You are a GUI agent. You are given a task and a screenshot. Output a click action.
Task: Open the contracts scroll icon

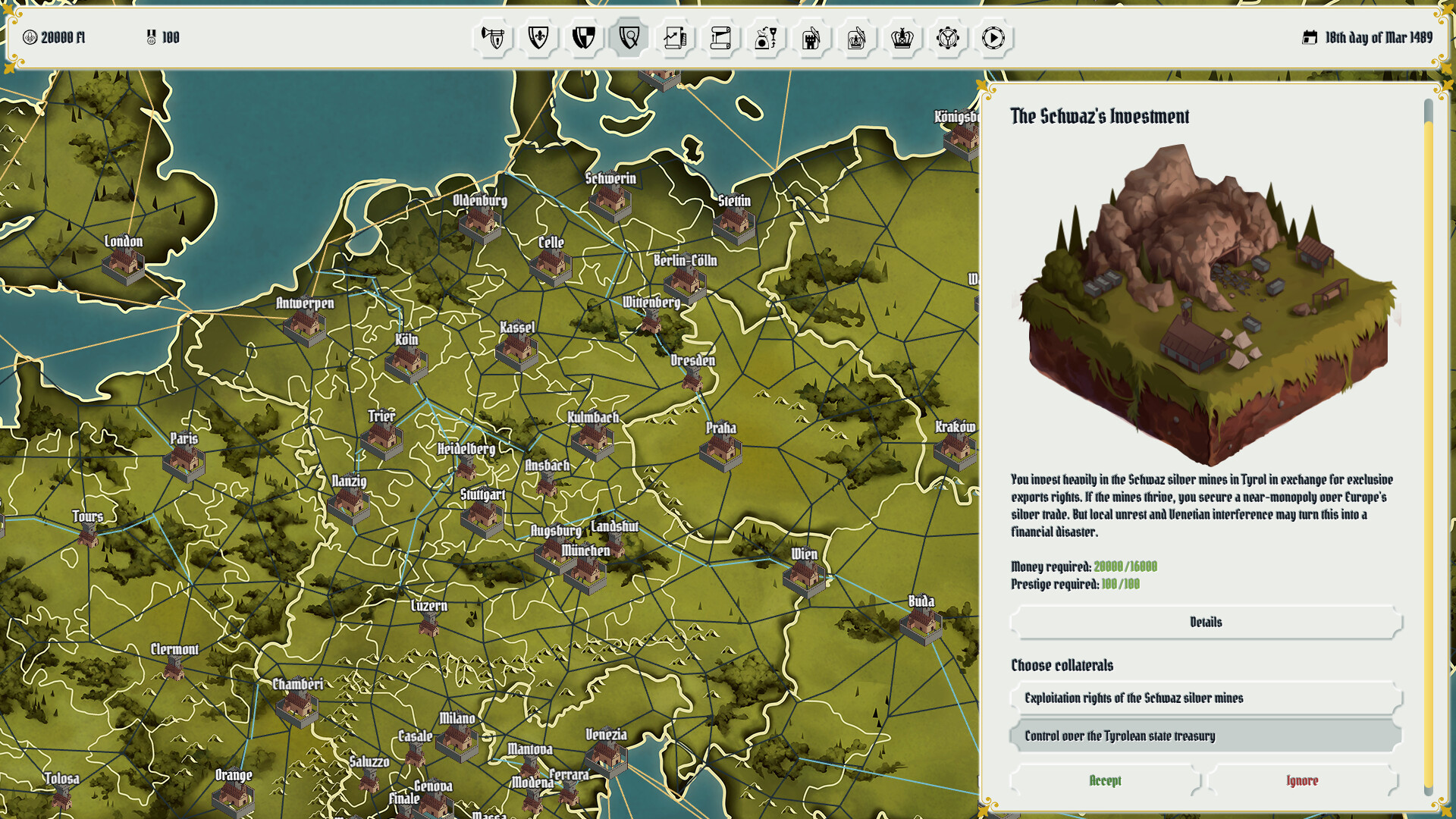point(720,38)
